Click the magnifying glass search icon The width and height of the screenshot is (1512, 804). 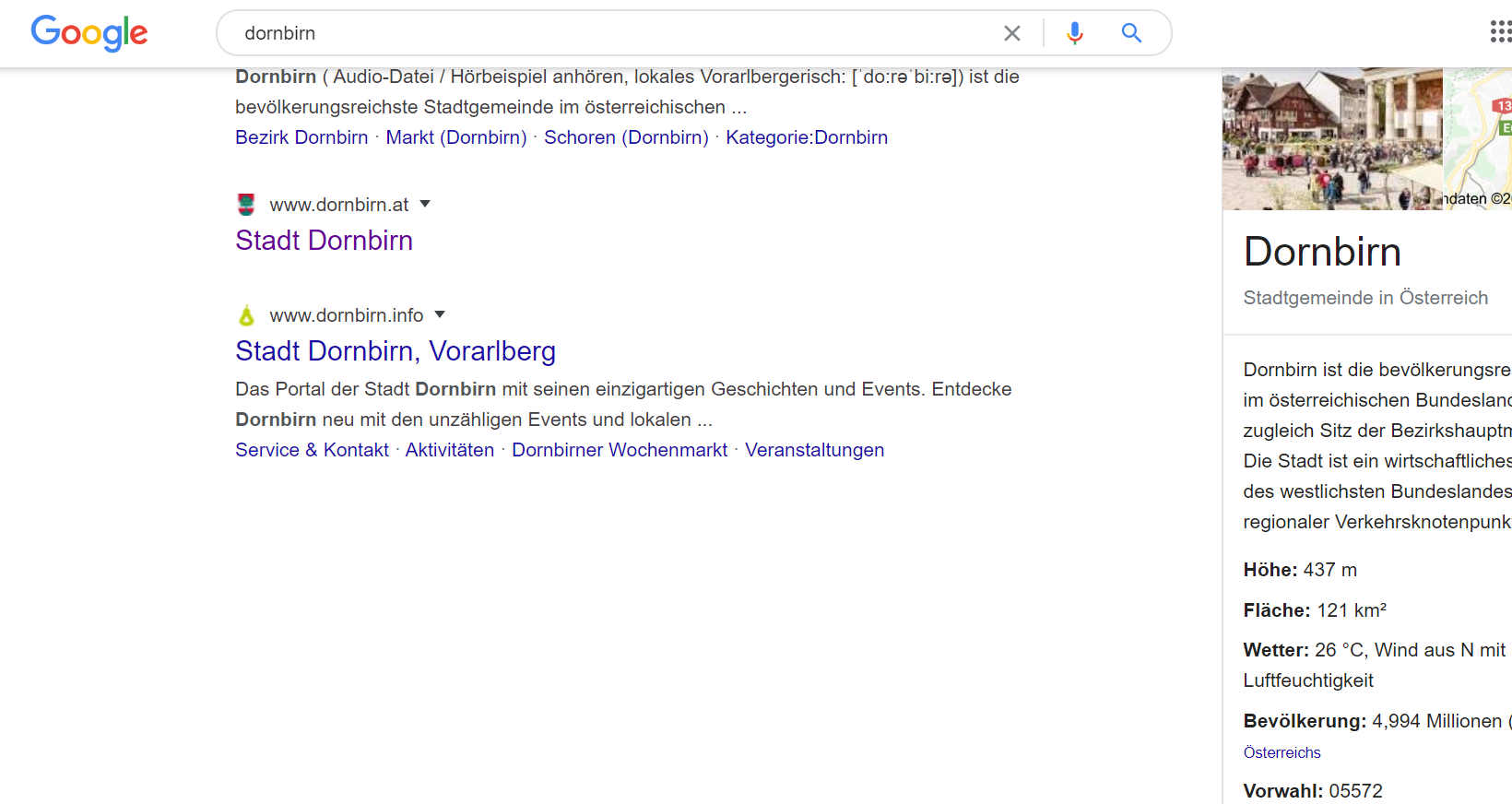point(1131,33)
